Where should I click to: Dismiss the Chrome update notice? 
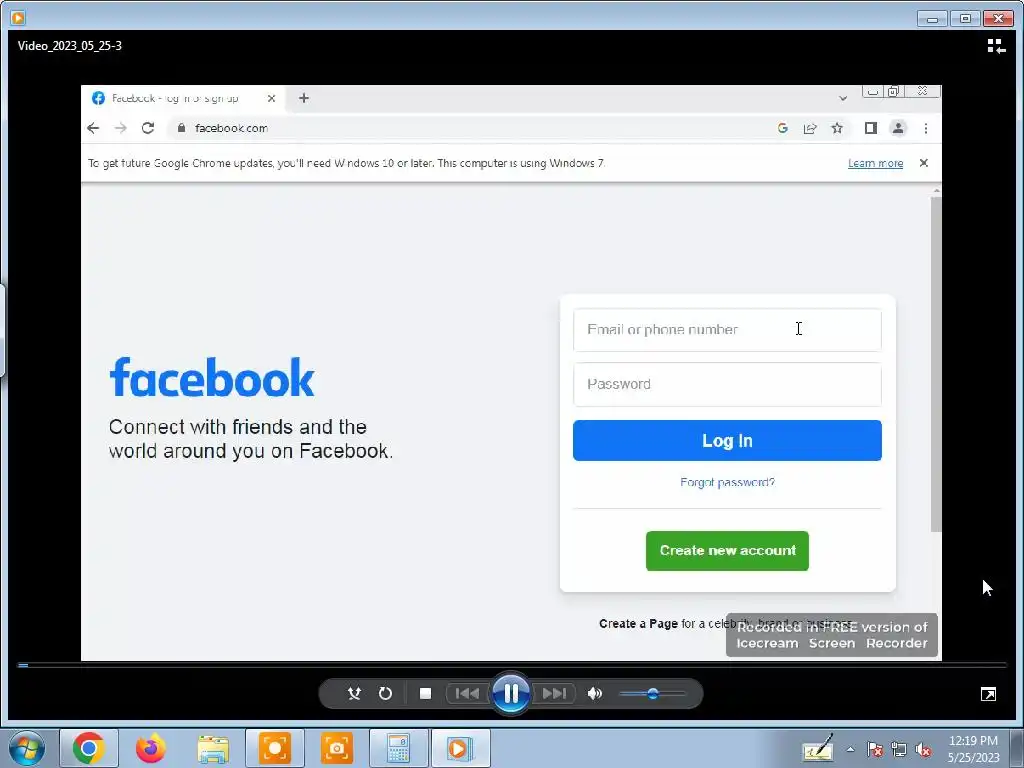tap(923, 163)
